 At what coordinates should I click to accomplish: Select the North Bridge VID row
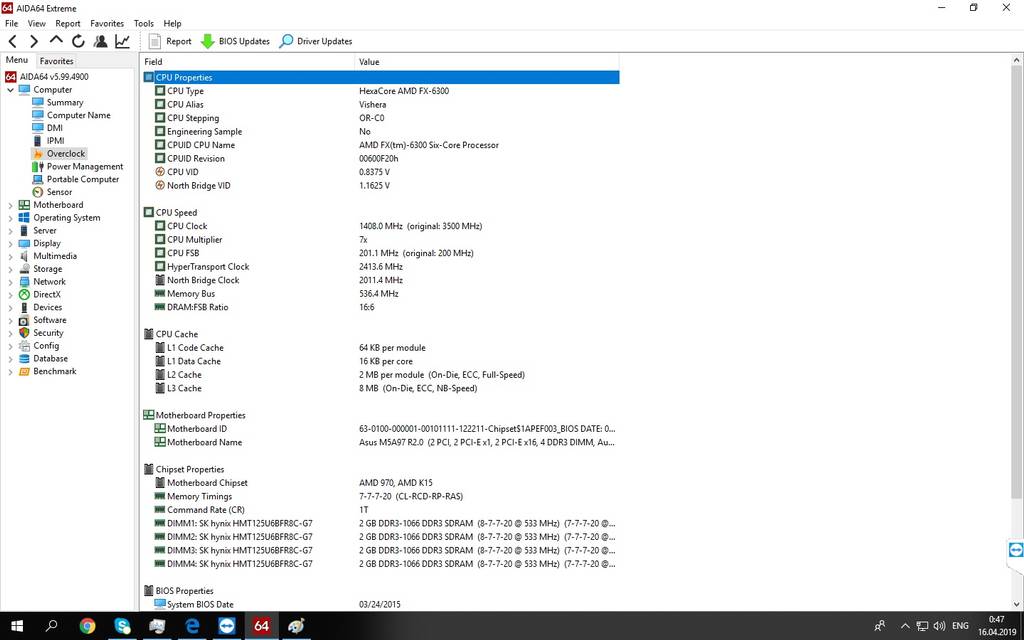381,185
